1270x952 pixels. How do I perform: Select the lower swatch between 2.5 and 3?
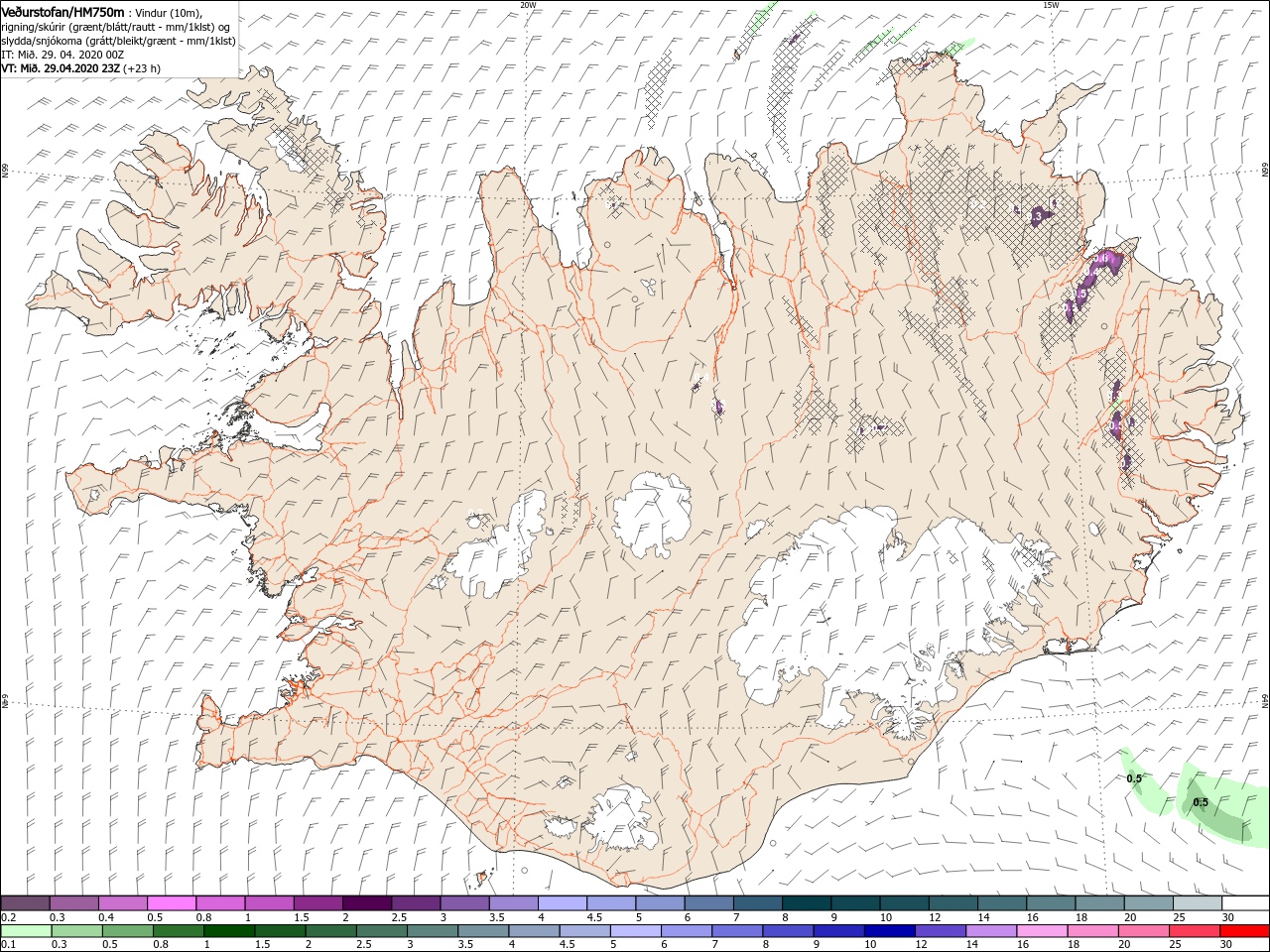[382, 931]
